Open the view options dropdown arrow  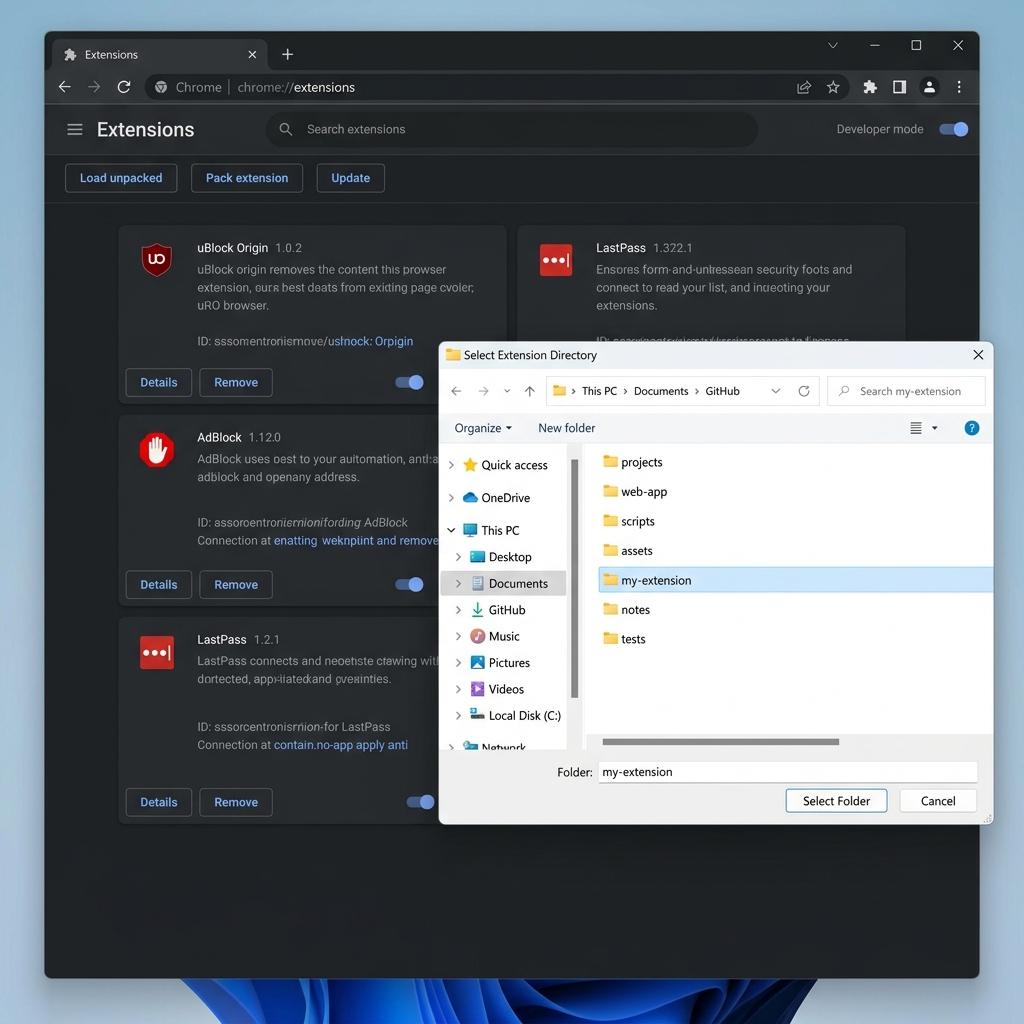[x=935, y=428]
